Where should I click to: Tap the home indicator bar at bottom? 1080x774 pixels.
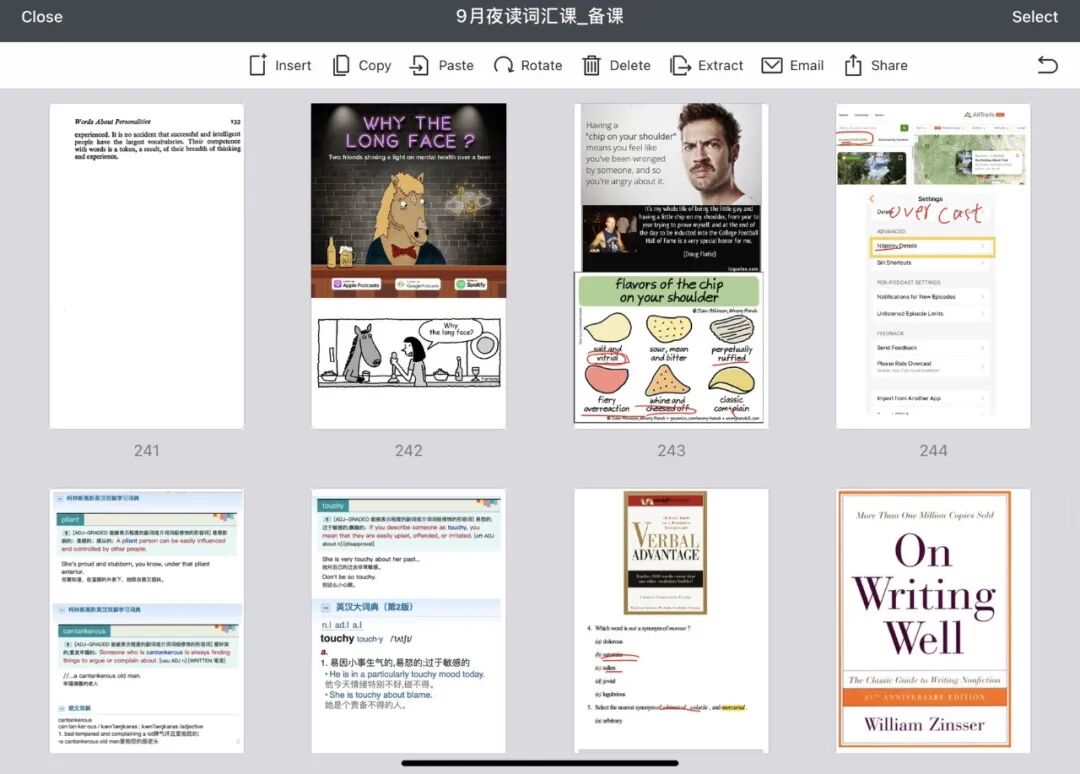[540, 763]
